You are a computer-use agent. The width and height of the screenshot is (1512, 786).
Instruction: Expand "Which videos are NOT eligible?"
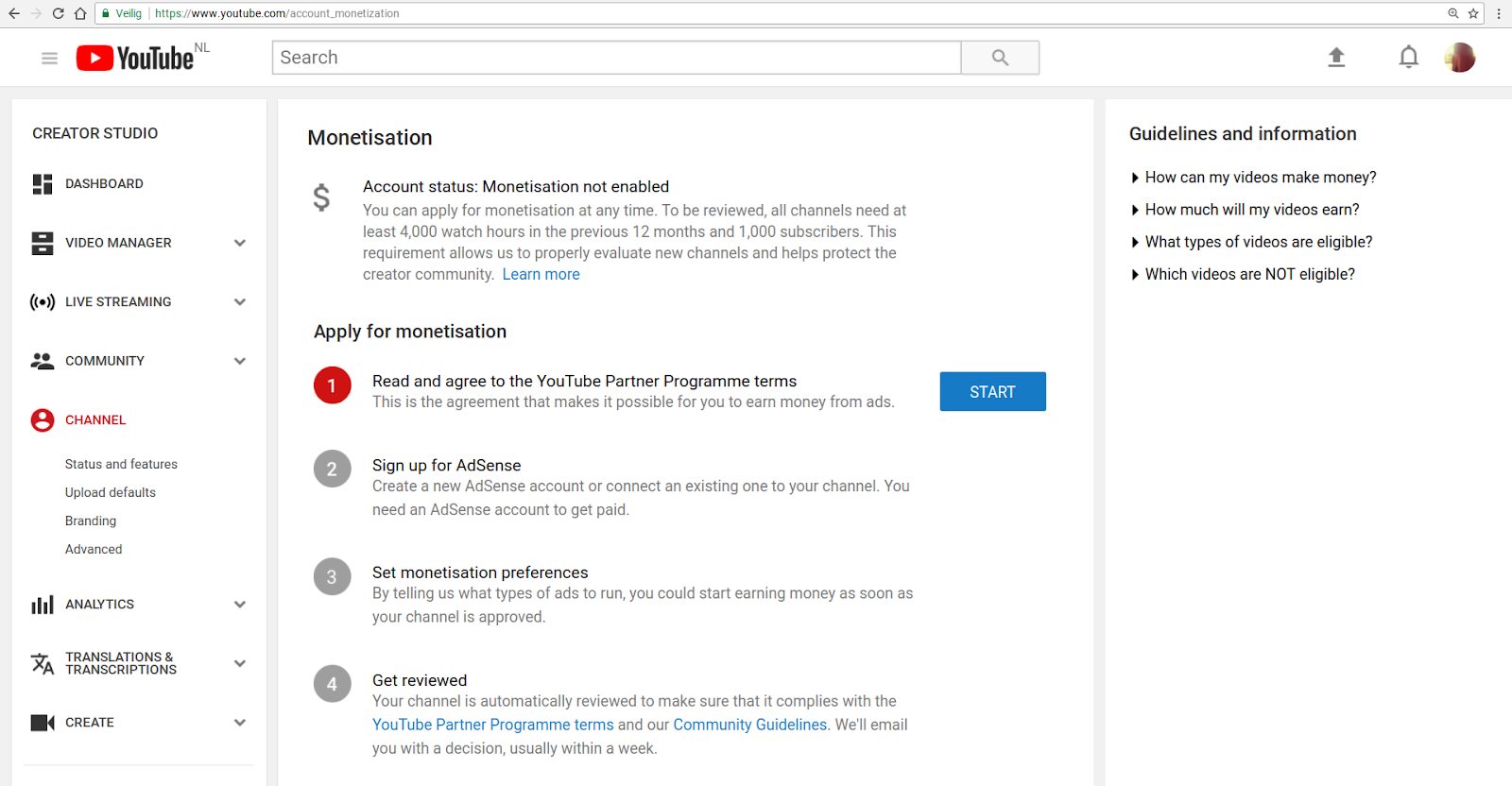click(1244, 274)
